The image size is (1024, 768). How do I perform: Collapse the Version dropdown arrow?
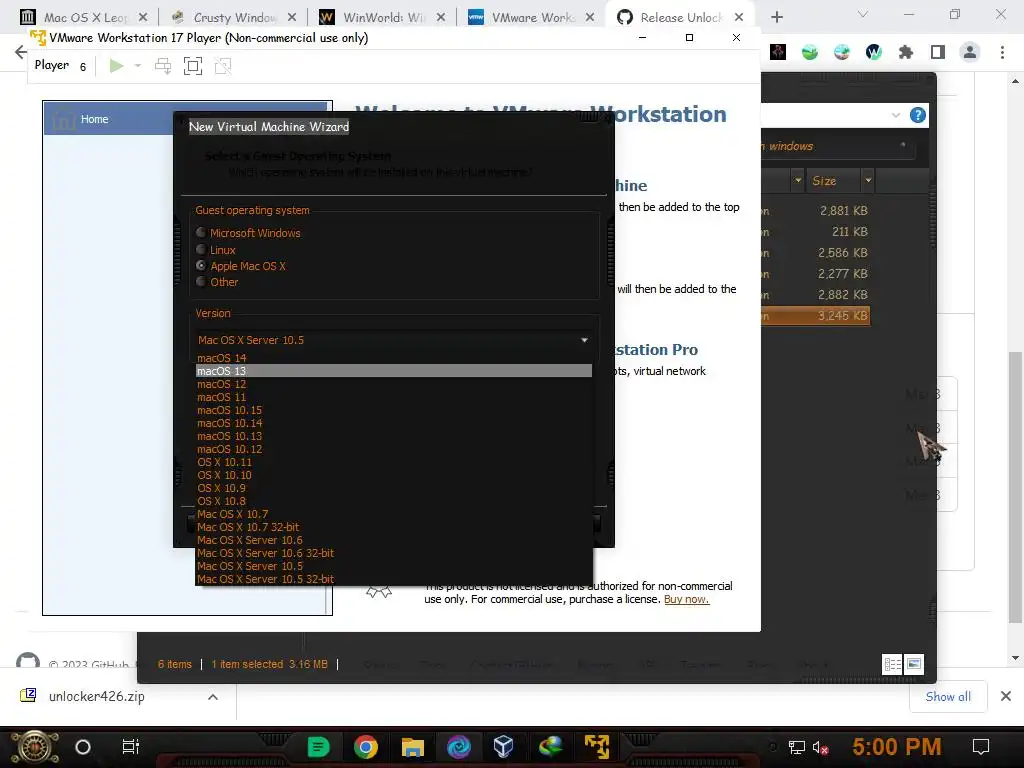click(x=584, y=340)
